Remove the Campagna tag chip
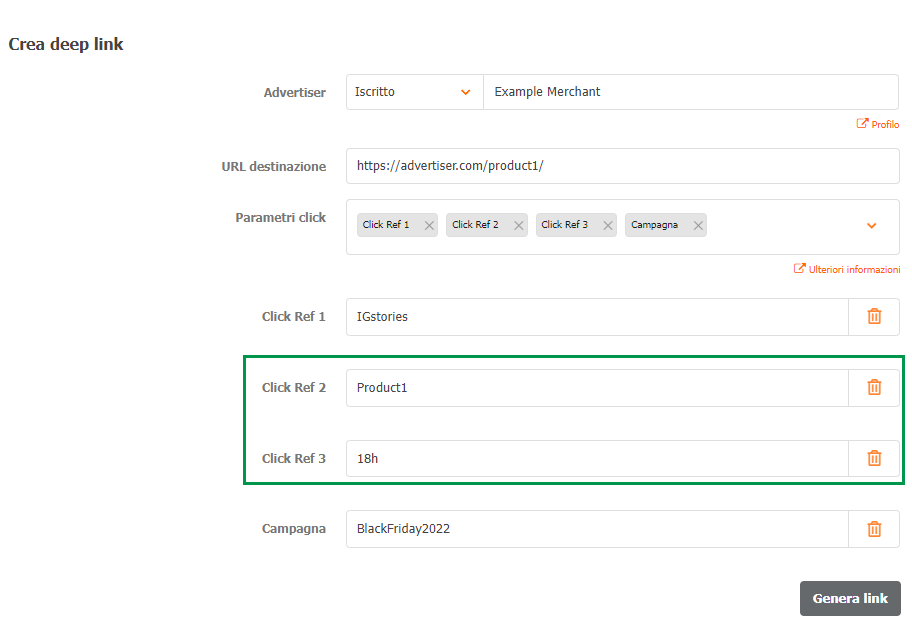This screenshot has width=912, height=626. [x=698, y=226]
